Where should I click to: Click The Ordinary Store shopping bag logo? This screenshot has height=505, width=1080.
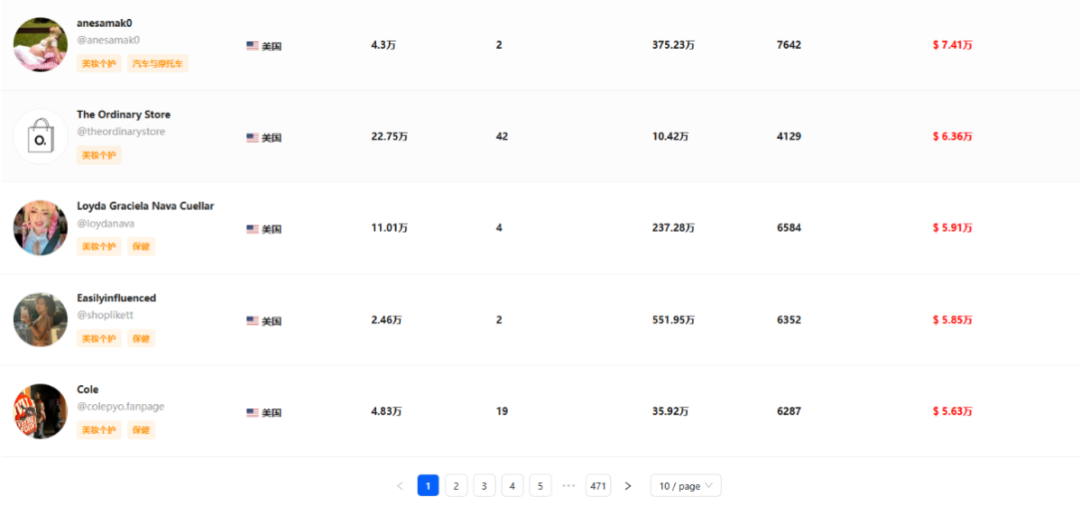pos(41,136)
